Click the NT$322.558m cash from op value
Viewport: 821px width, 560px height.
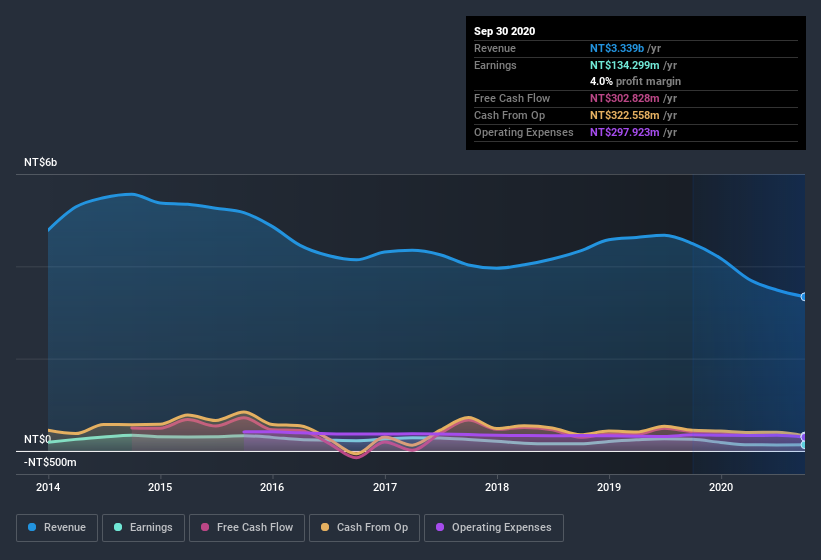pyautogui.click(x=625, y=115)
